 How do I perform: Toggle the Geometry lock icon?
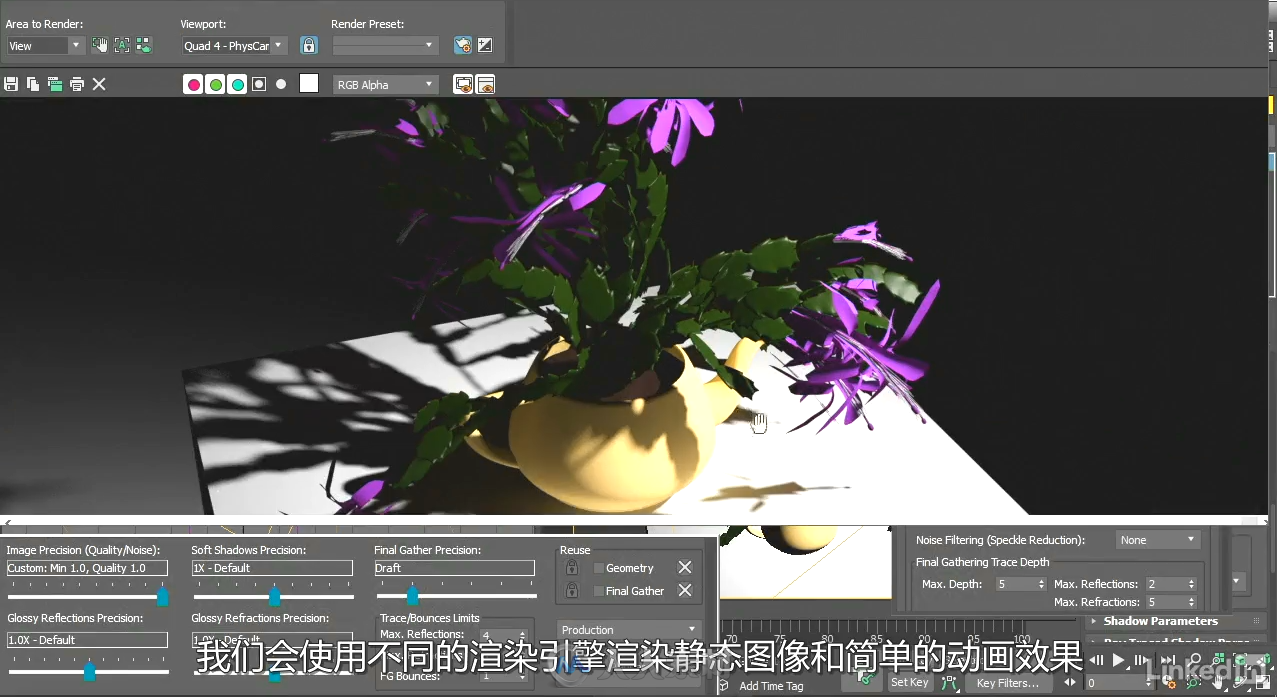click(572, 567)
